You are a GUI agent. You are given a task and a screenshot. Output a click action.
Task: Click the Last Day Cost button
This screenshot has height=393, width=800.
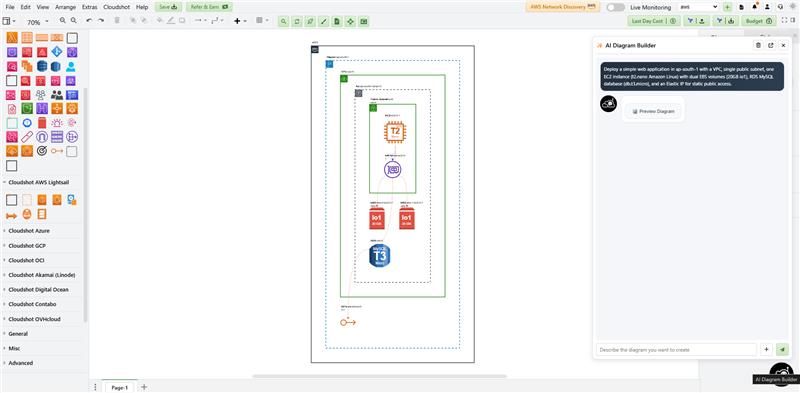(653, 21)
